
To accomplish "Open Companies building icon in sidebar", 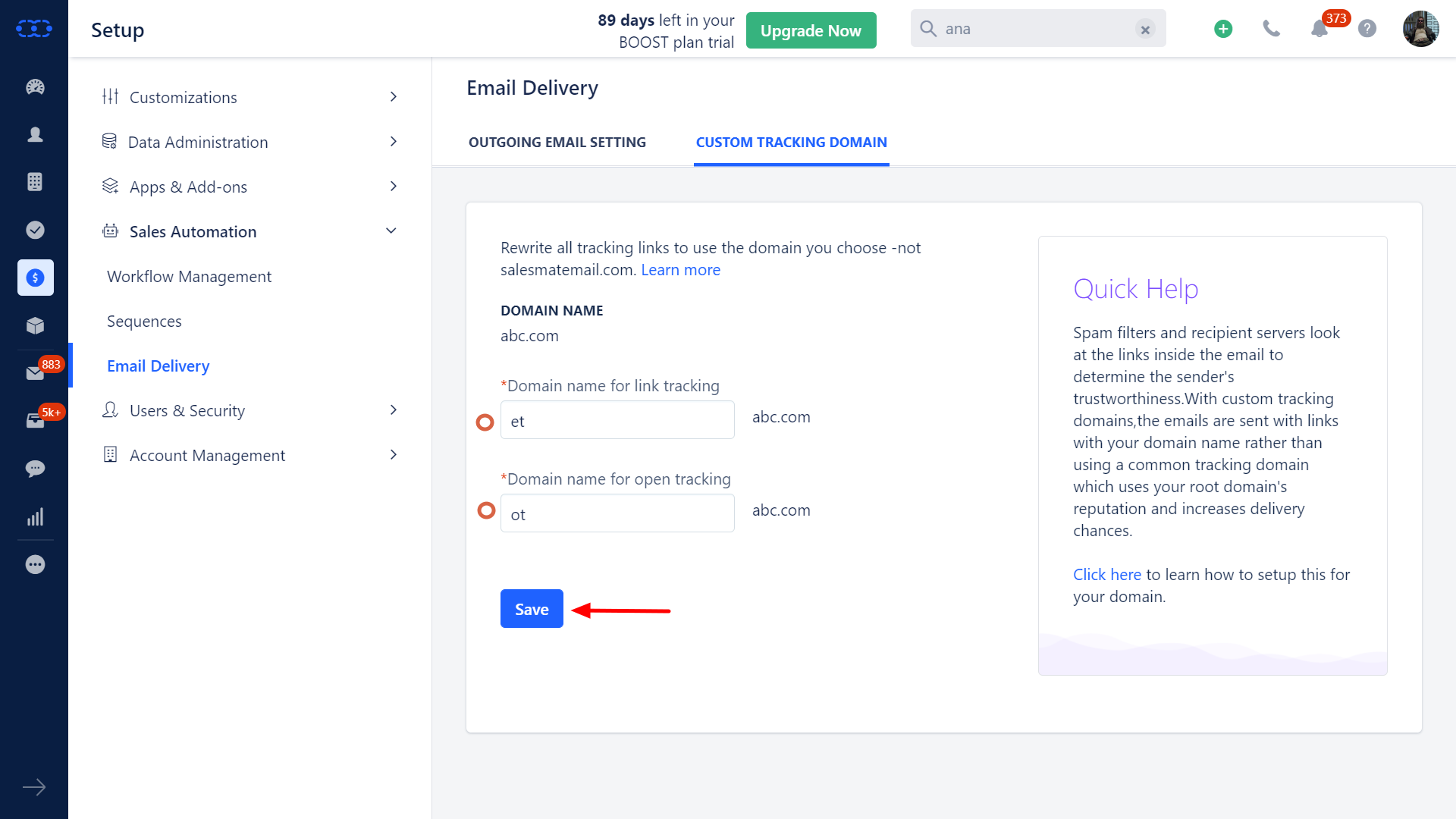I will pyautogui.click(x=35, y=182).
